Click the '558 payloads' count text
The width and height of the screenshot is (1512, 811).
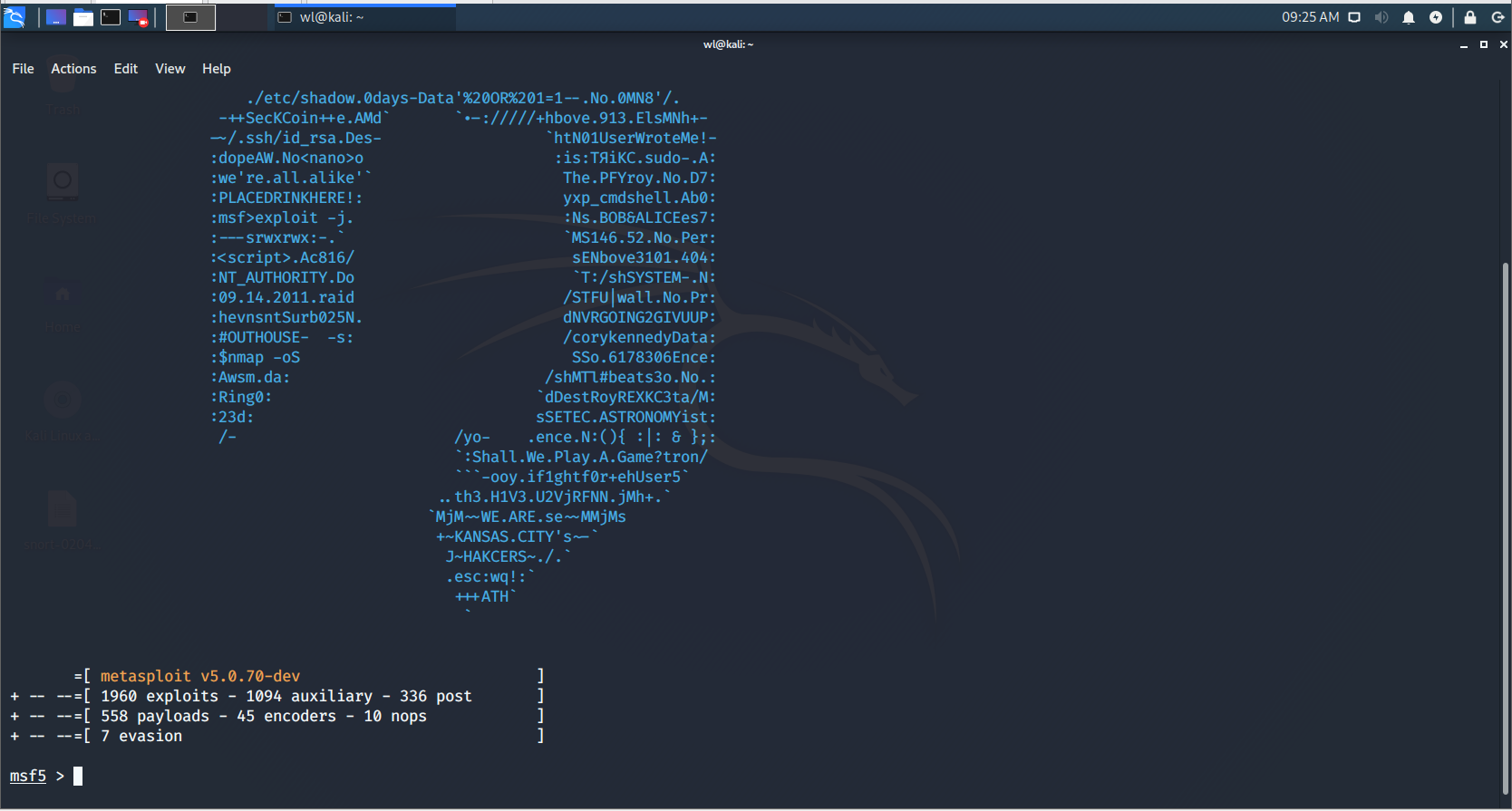point(155,716)
